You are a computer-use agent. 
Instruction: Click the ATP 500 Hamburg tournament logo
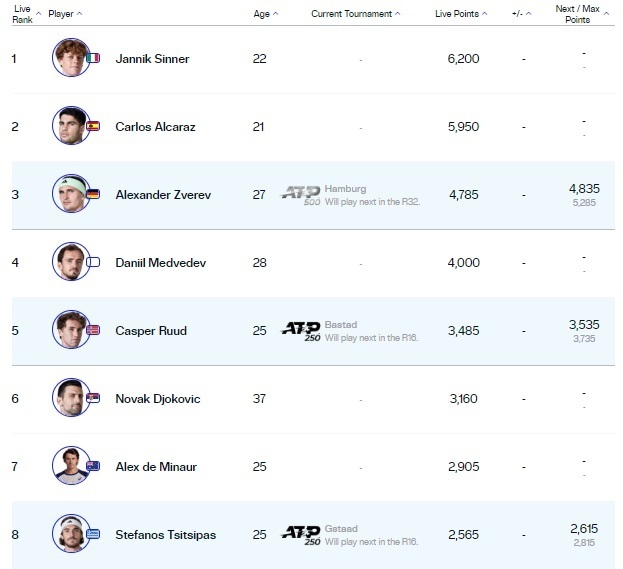click(301, 193)
